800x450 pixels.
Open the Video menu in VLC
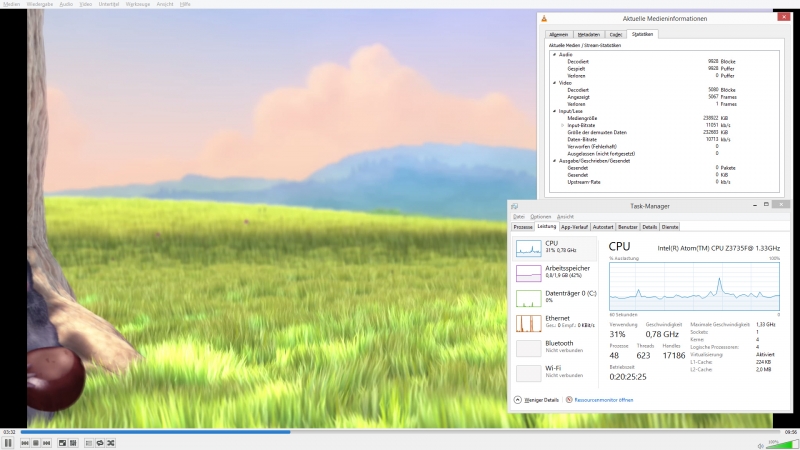tap(86, 4)
